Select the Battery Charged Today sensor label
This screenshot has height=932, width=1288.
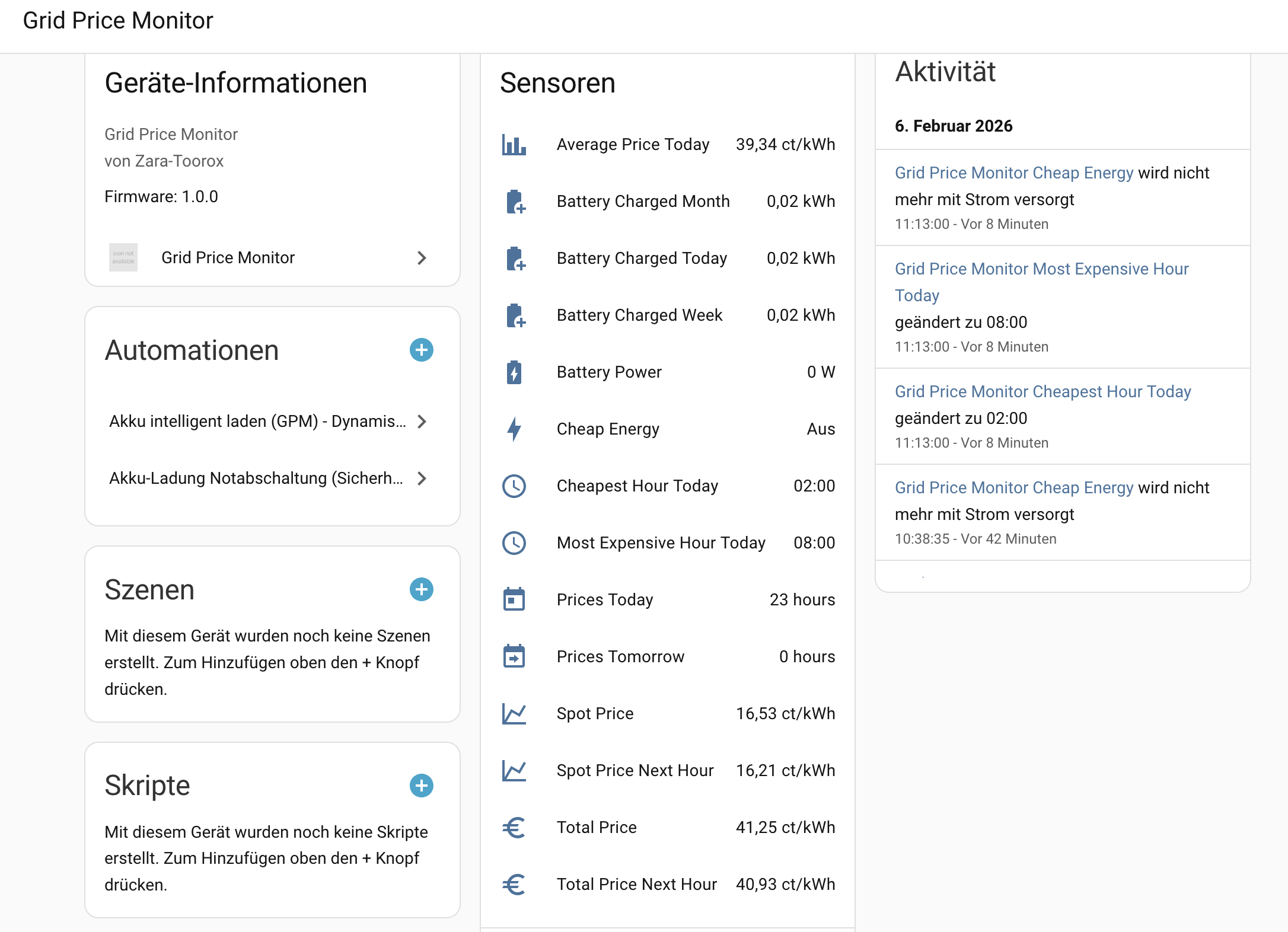[642, 258]
